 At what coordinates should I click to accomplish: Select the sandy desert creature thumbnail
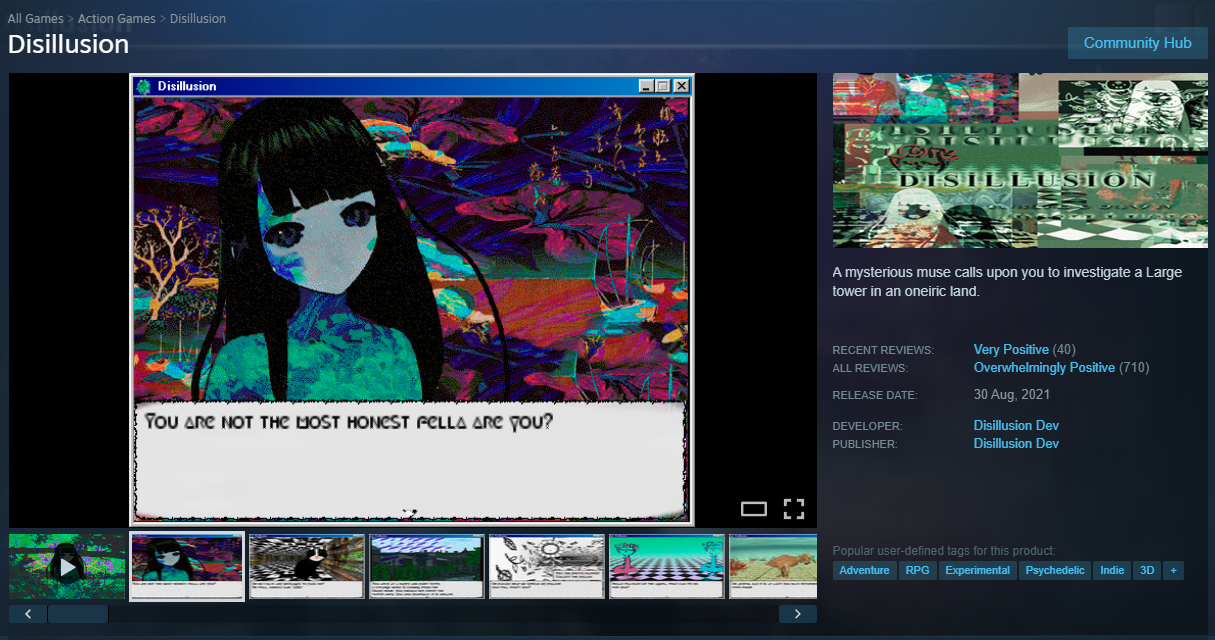(x=773, y=567)
